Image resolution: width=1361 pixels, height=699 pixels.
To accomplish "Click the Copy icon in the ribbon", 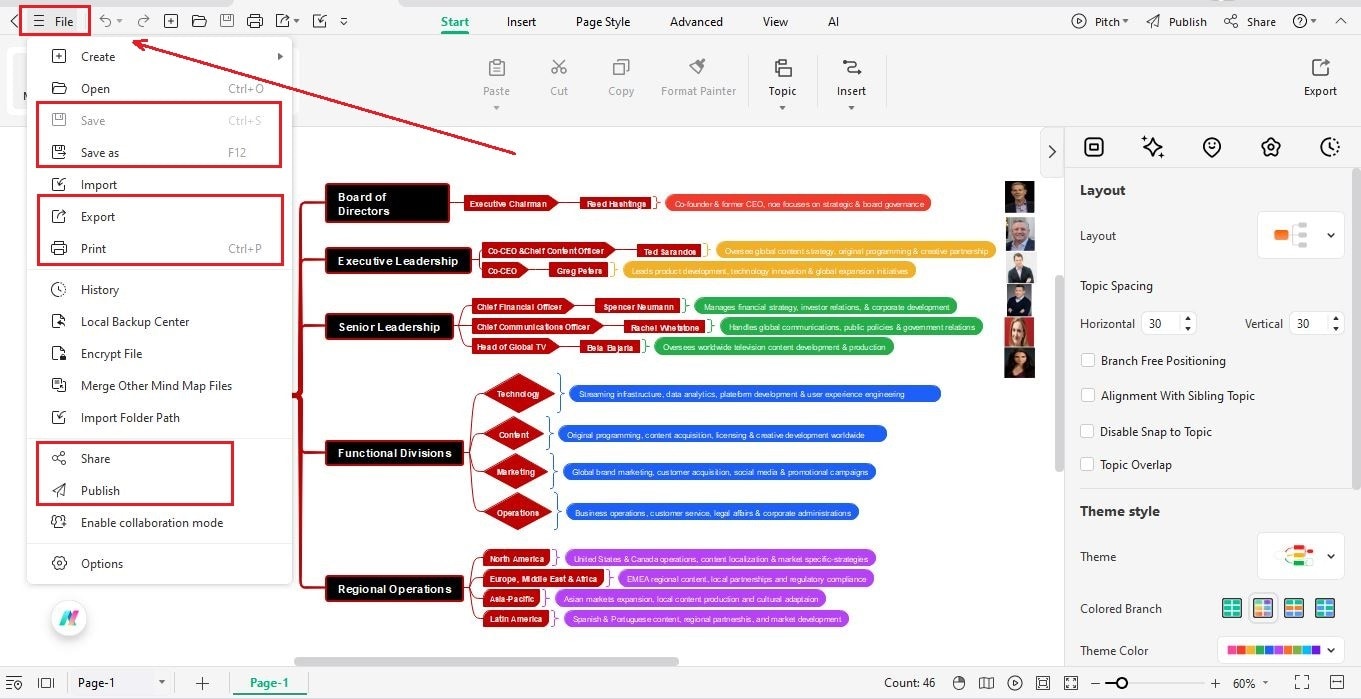I will click(620, 75).
